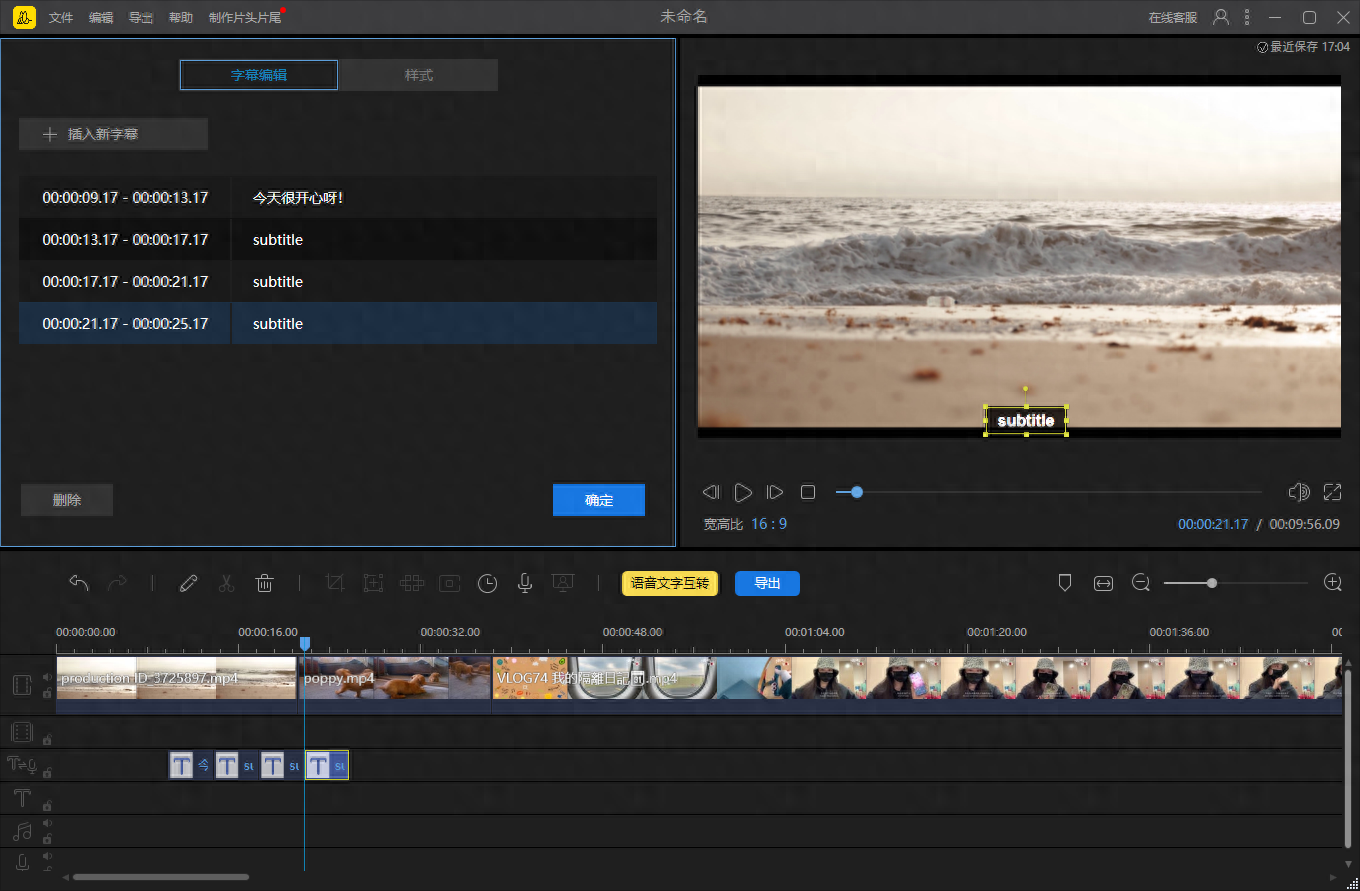Step back to the previous frame
The height and width of the screenshot is (891, 1360).
tap(711, 492)
